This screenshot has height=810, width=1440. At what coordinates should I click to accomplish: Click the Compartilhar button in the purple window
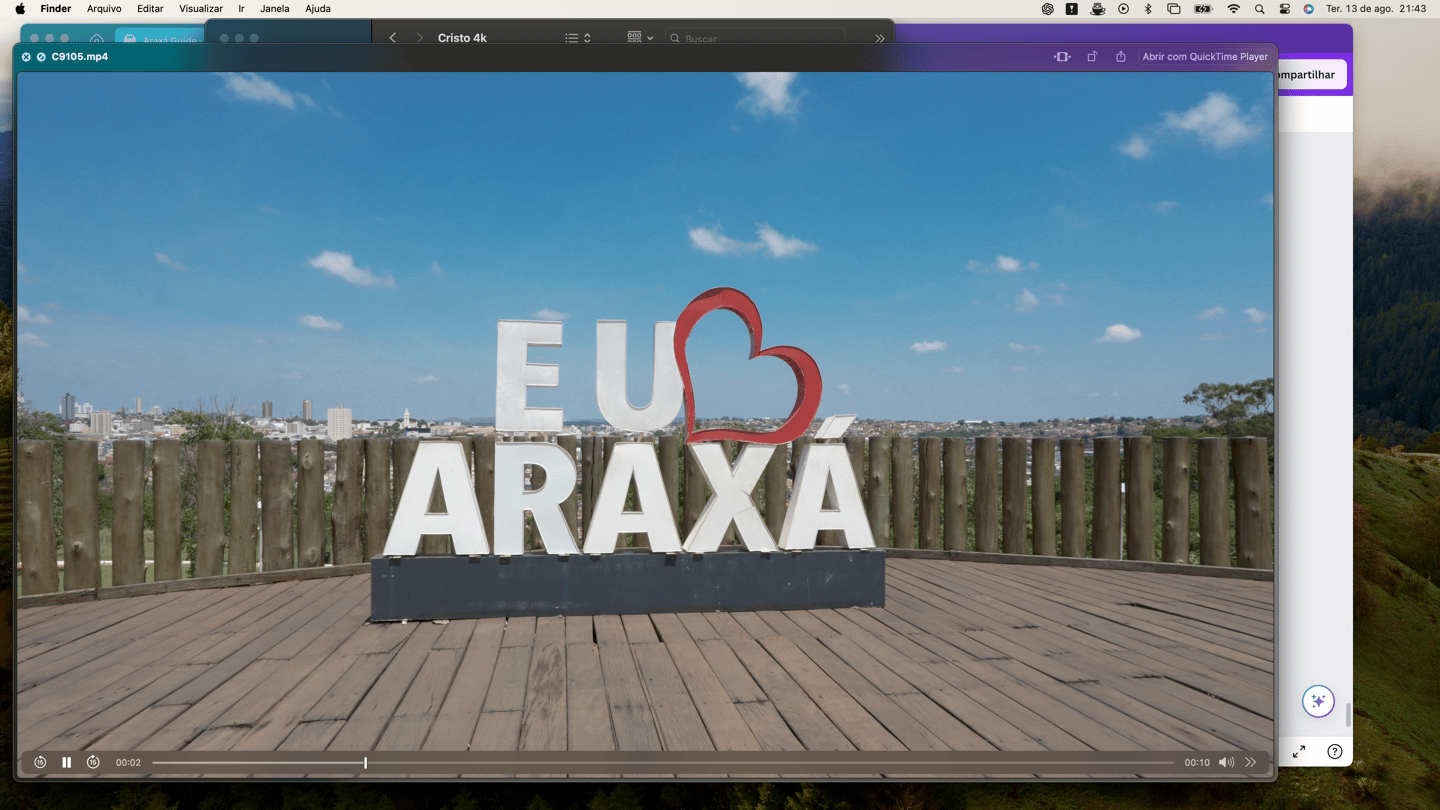1311,74
